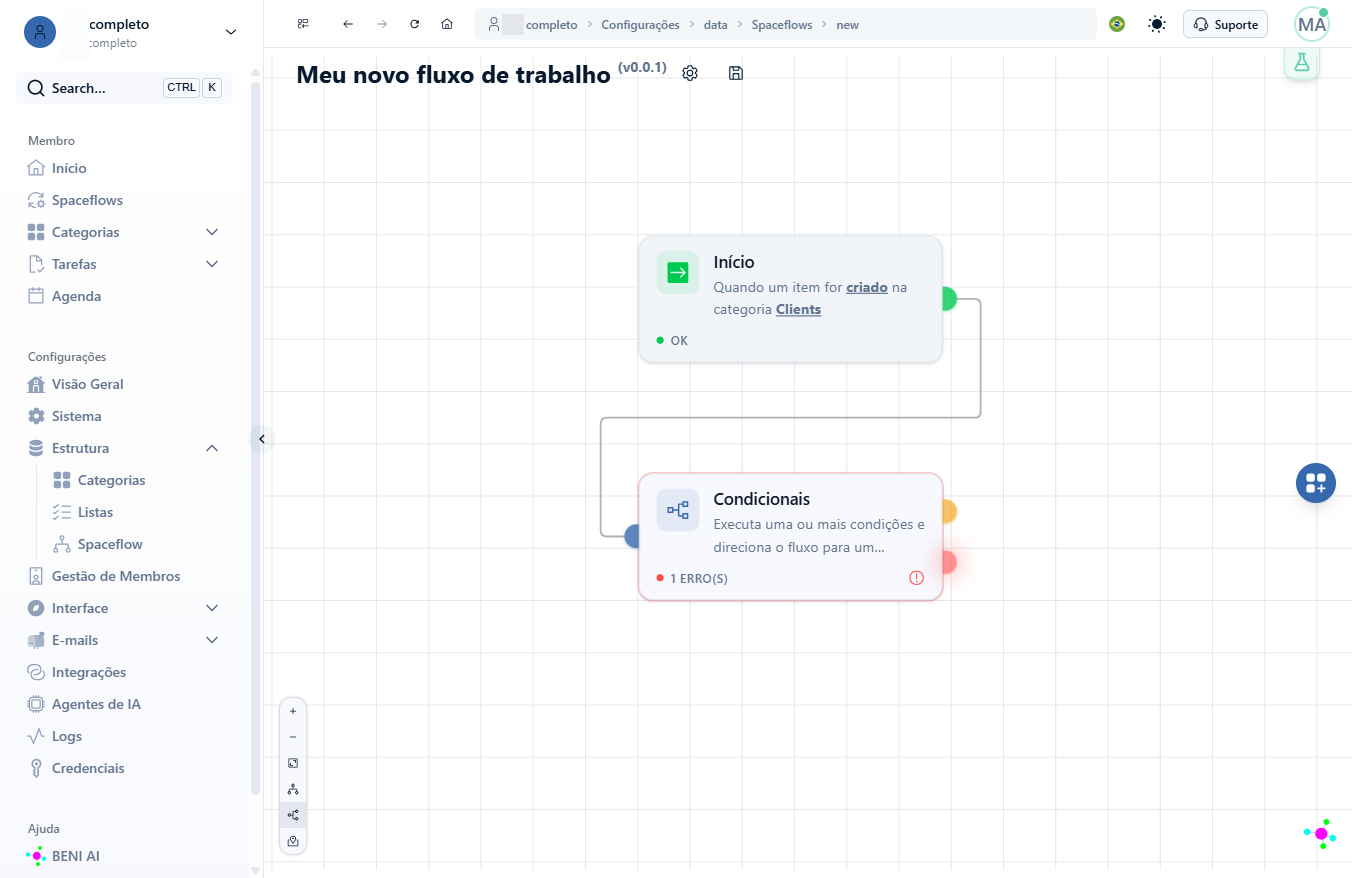
Task: Switch to horizontal flow layout
Action: 293,815
